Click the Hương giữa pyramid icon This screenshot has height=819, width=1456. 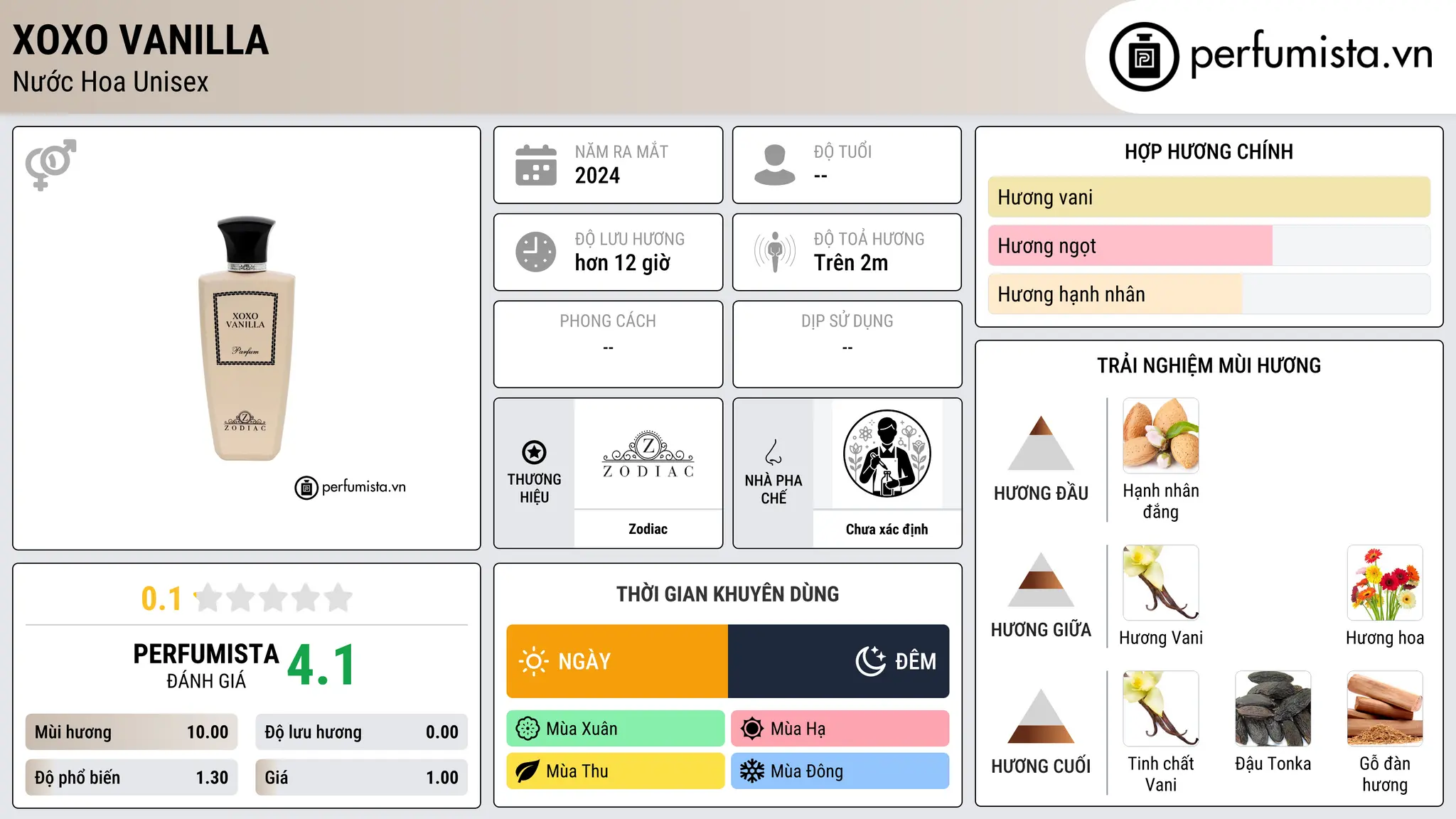coord(1042,579)
